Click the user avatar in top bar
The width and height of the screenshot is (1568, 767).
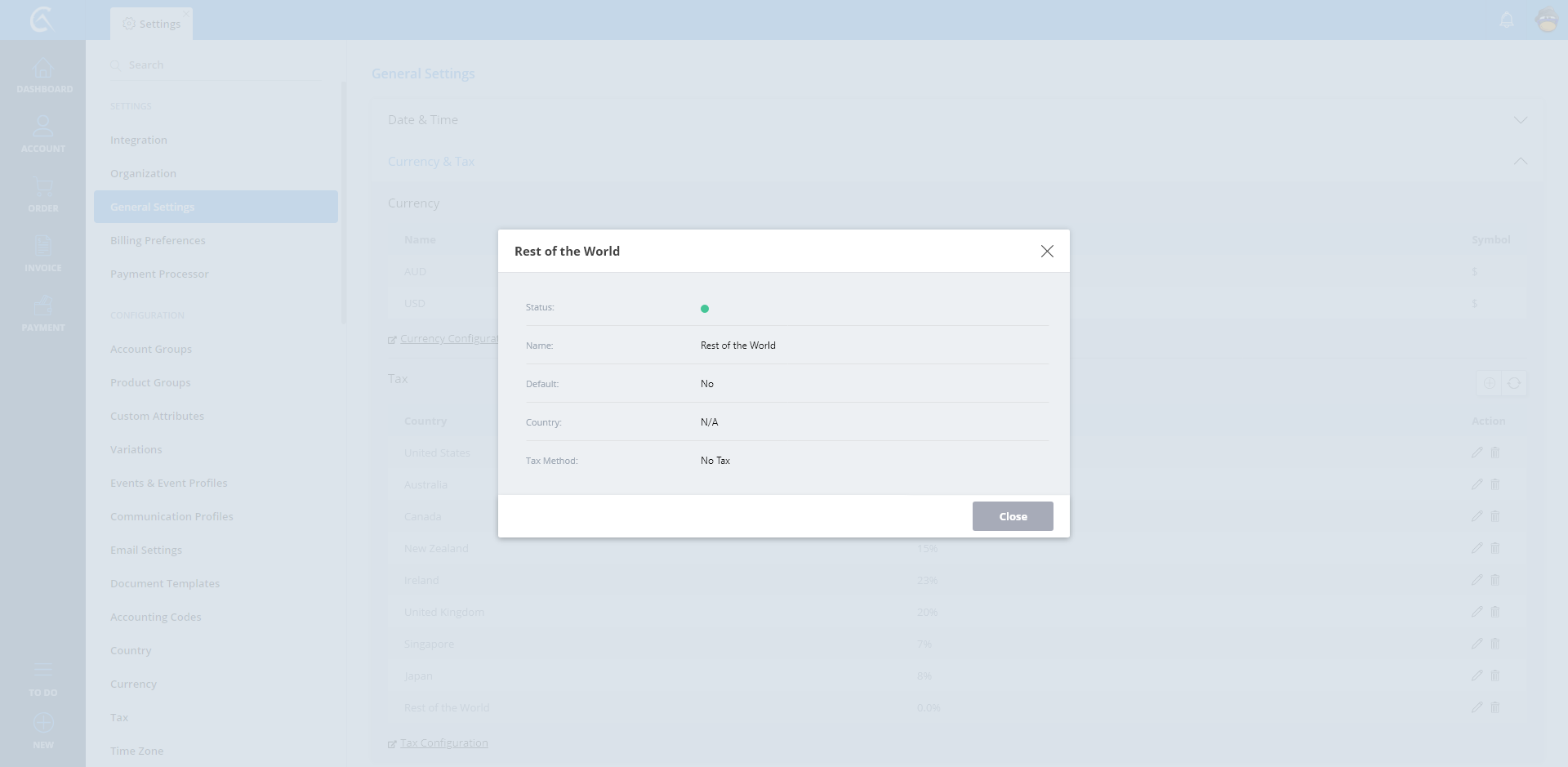tap(1547, 20)
